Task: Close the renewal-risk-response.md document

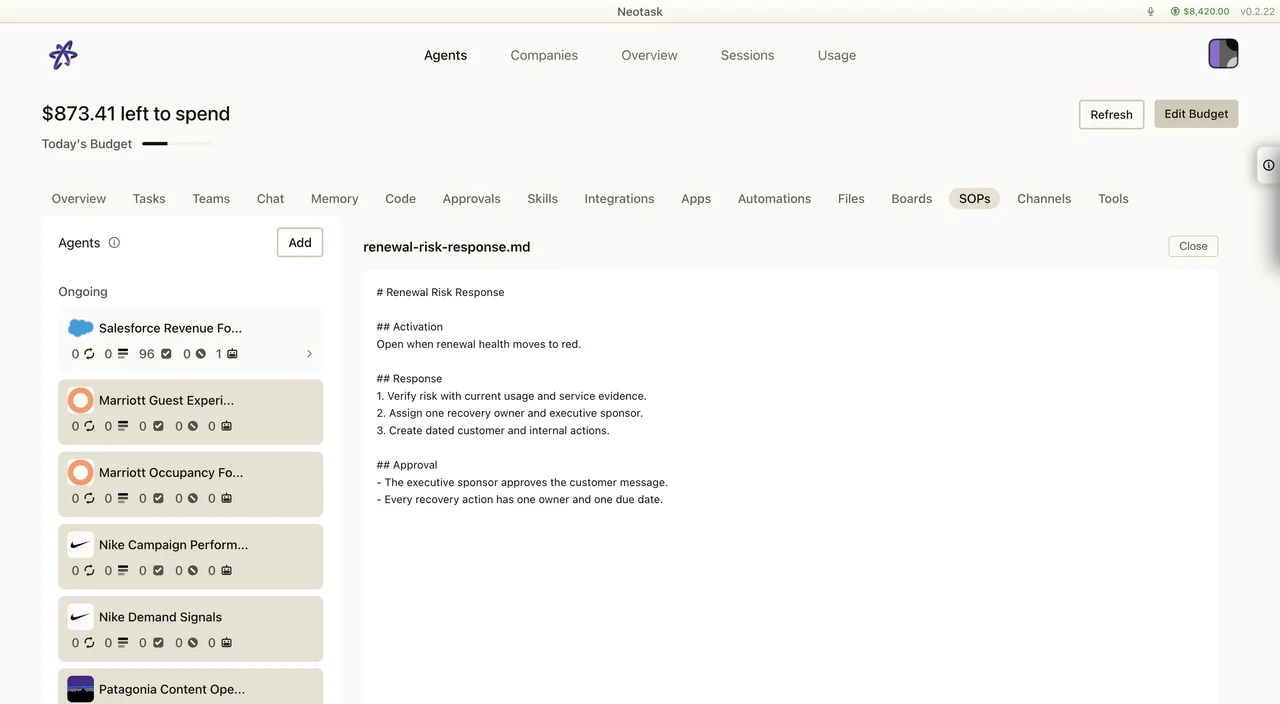Action: coord(1193,246)
